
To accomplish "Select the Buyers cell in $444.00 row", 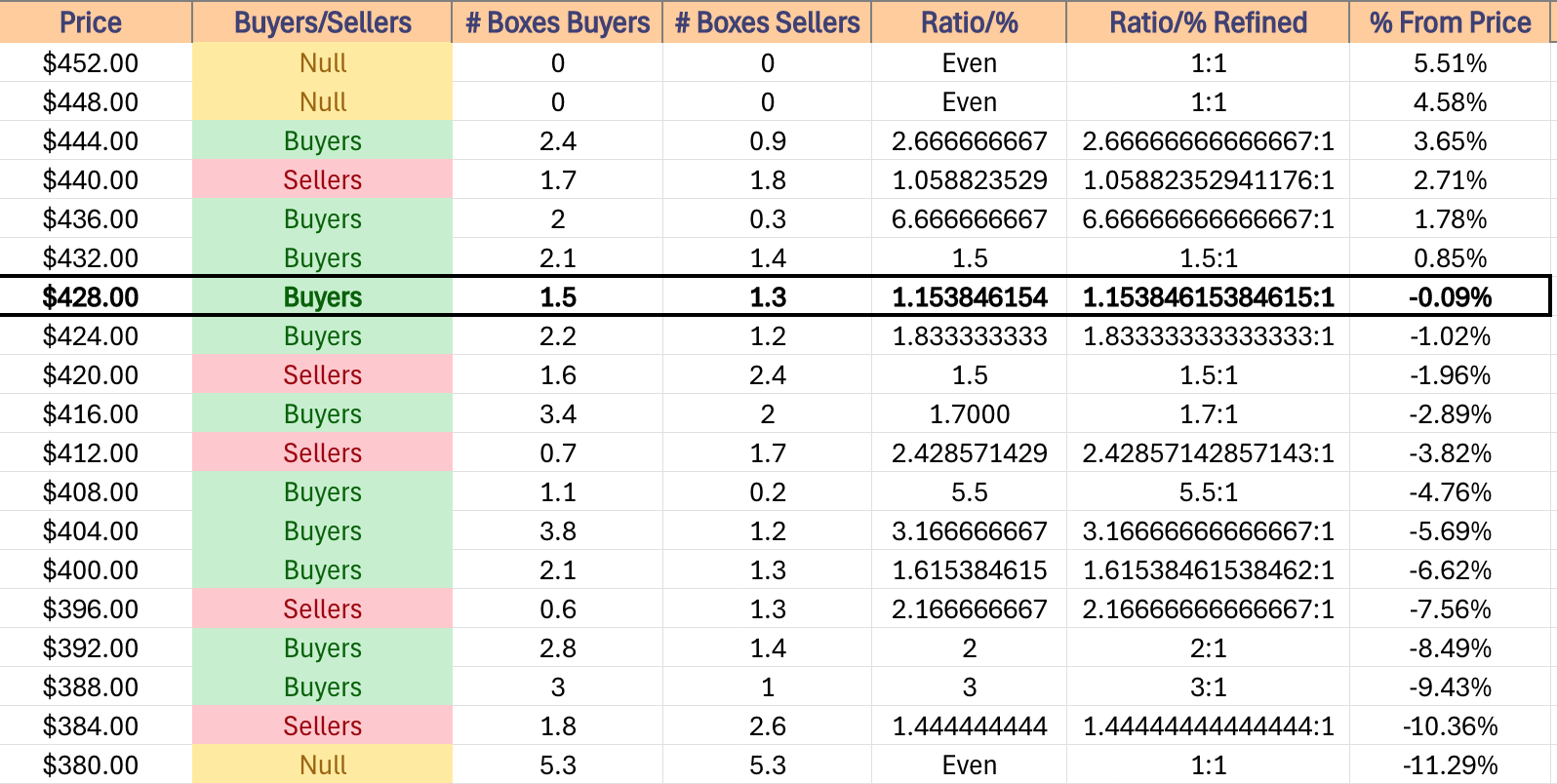I will coord(323,141).
